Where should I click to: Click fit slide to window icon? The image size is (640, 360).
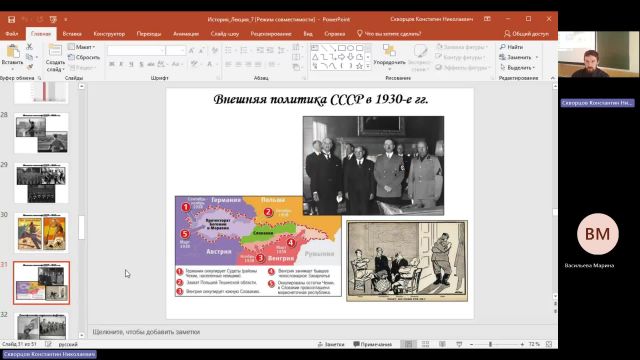click(549, 344)
